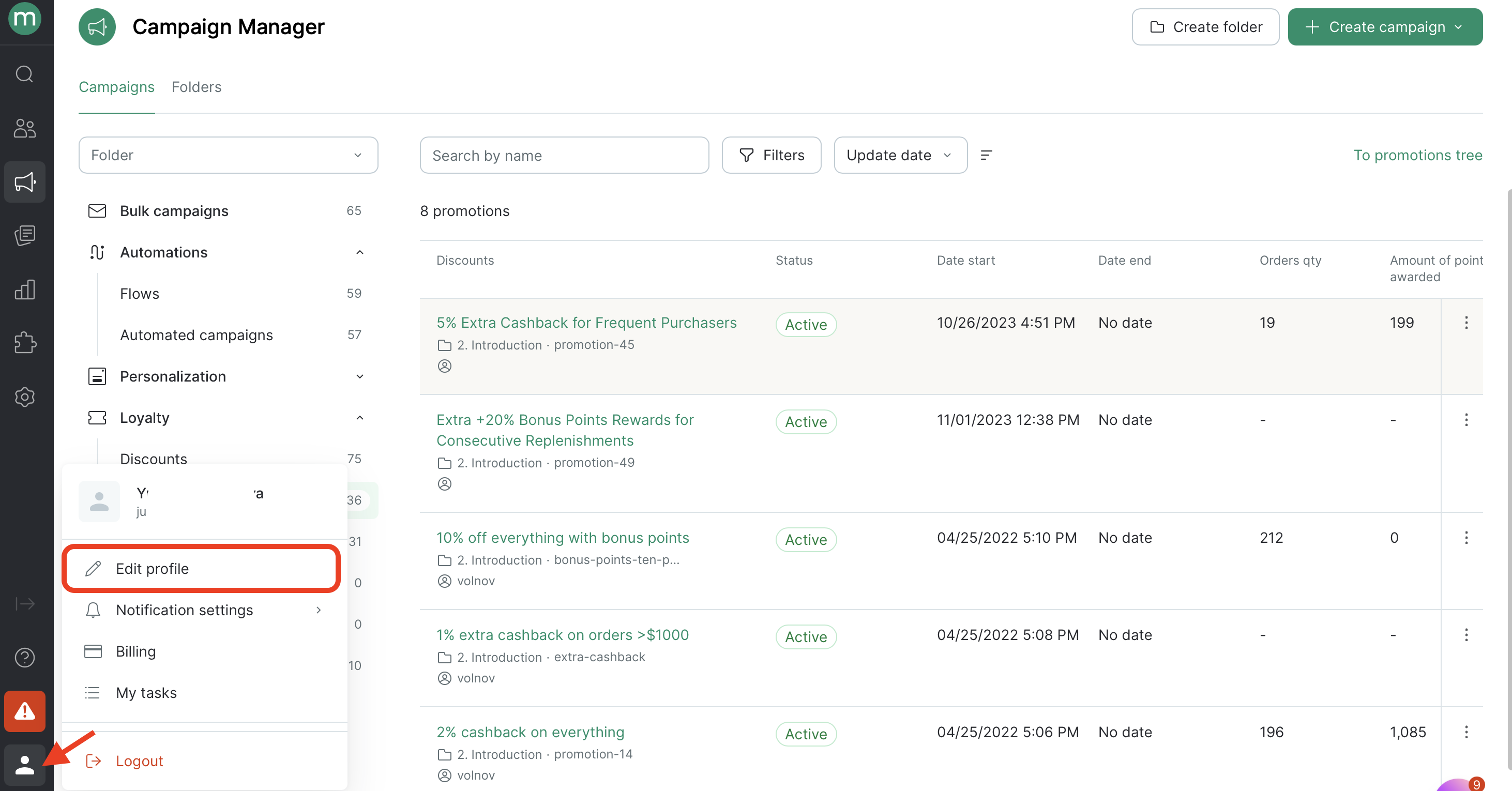Screen dimensions: 1512x791
Task: Open the customers people icon in sidebar
Action: coord(25,128)
